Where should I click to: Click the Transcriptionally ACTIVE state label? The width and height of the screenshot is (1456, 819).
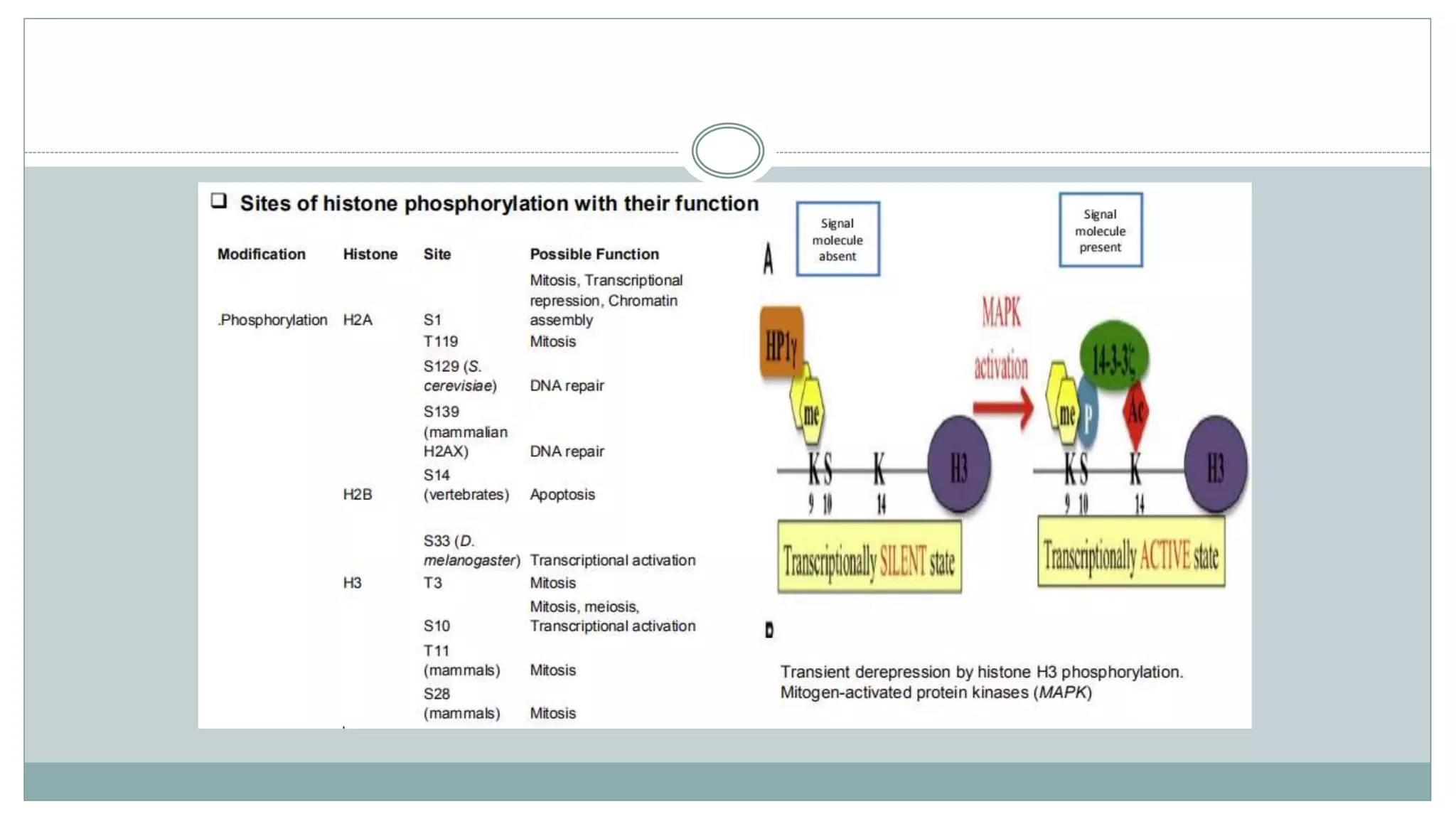tap(1130, 553)
